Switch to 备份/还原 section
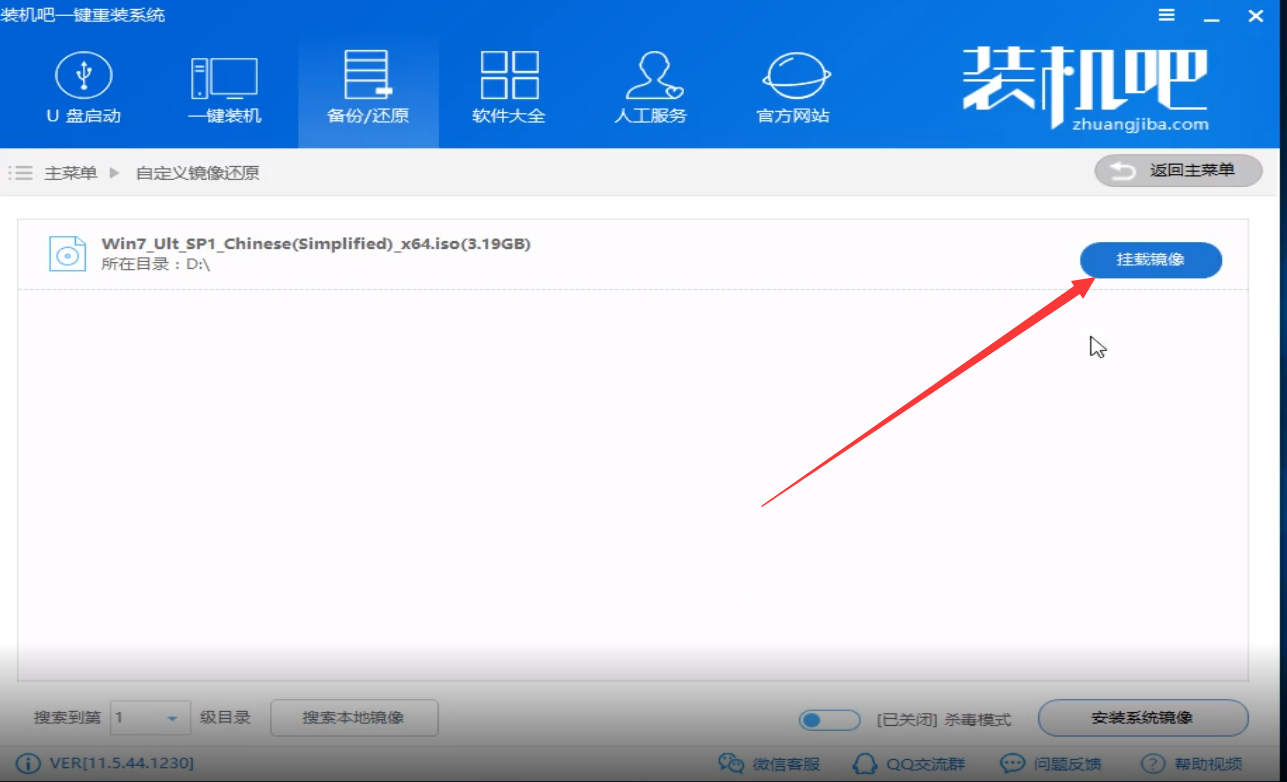Screen dimensions: 1287x782 [x=368, y=88]
